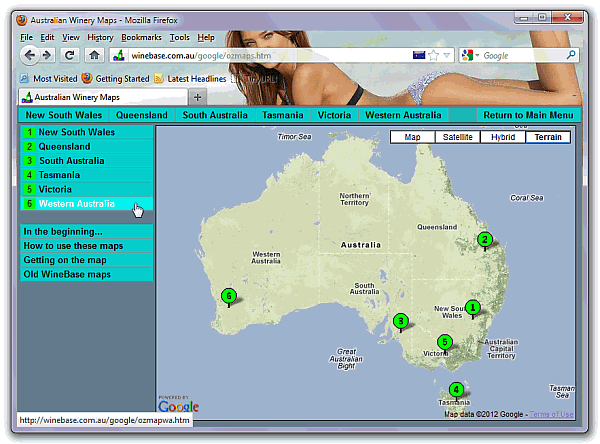Image resolution: width=600 pixels, height=444 pixels.
Task: Select sidebar item 6 Western Australia
Action: 86,204
